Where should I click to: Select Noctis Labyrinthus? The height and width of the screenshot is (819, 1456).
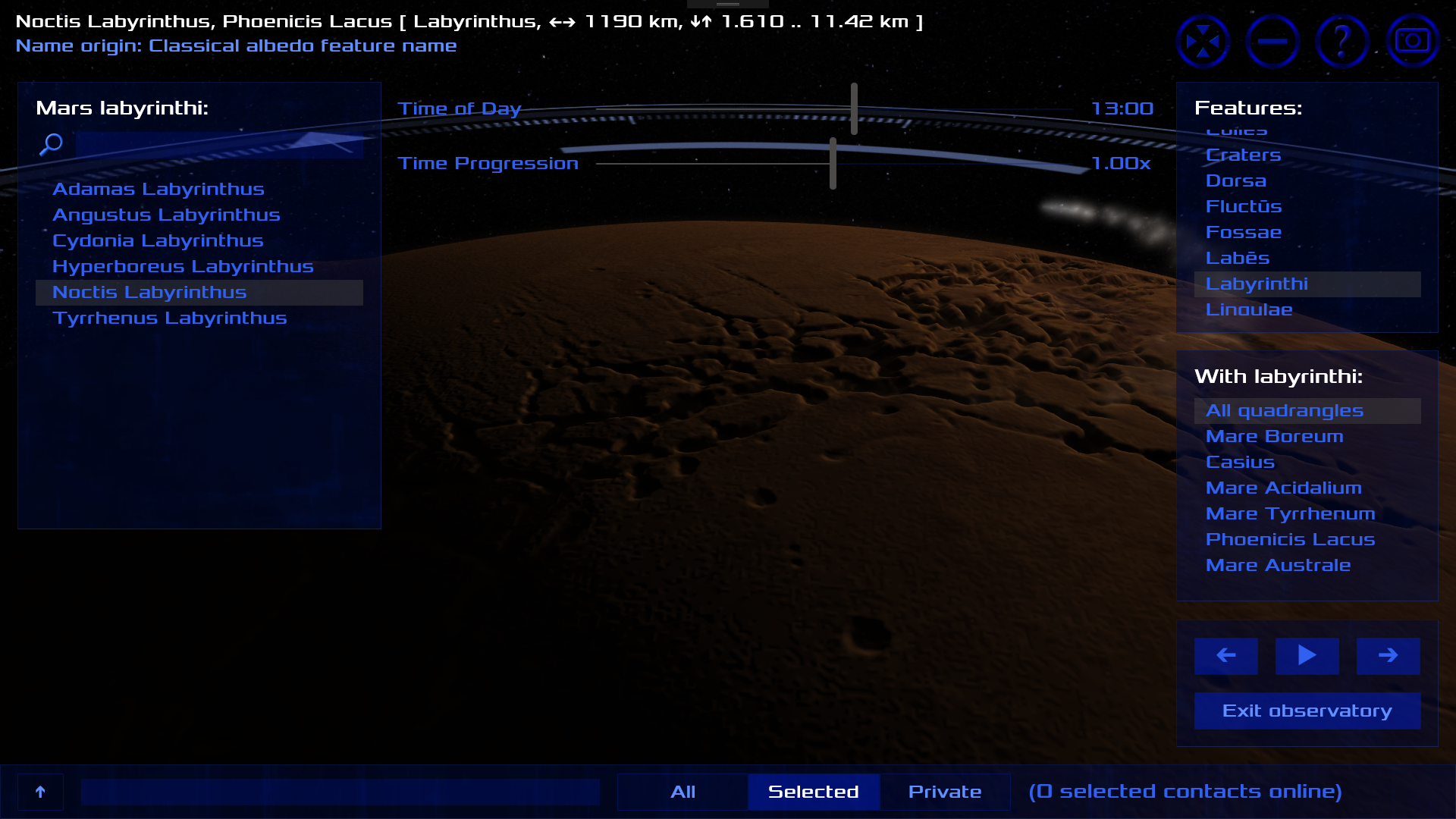[199, 293]
